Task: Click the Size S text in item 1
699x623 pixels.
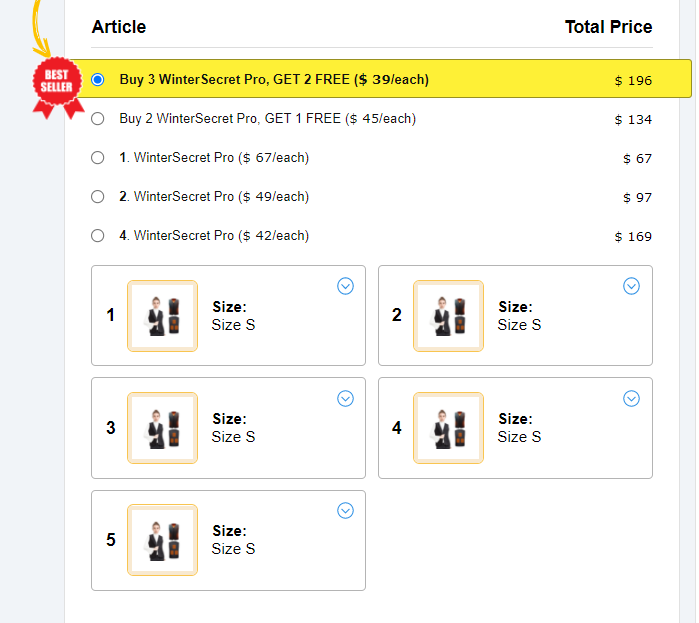Action: pos(233,325)
